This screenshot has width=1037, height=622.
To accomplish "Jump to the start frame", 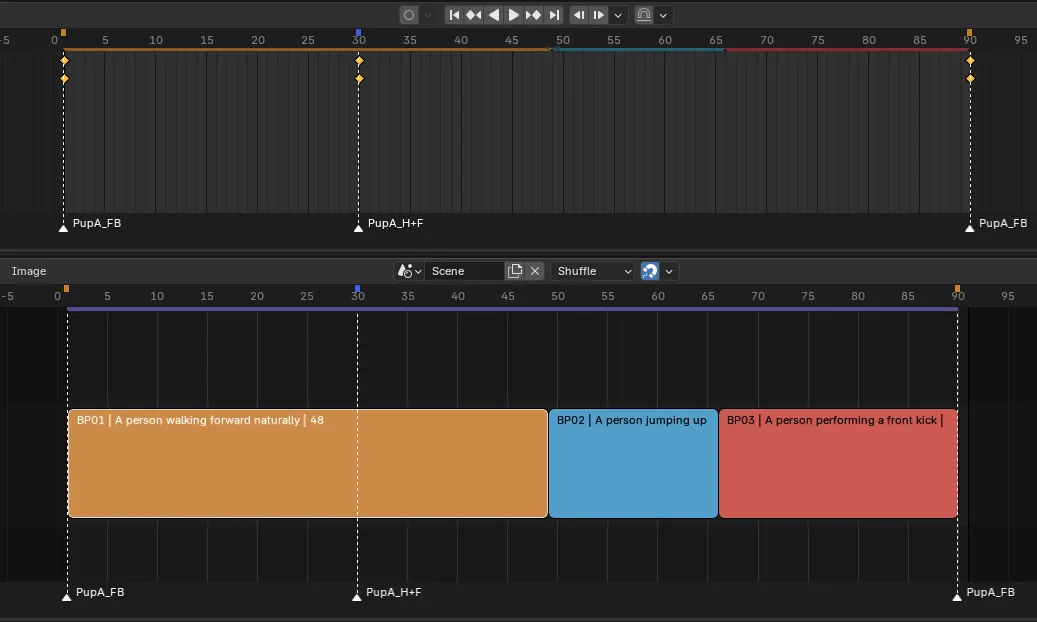I will pos(454,15).
